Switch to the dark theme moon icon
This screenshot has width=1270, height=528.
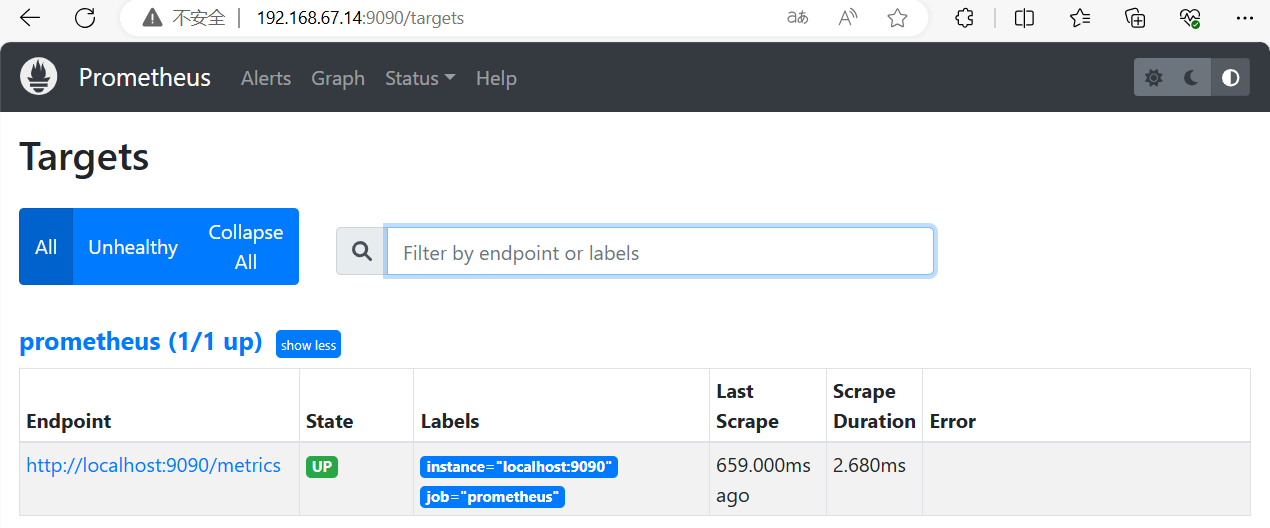click(1191, 78)
